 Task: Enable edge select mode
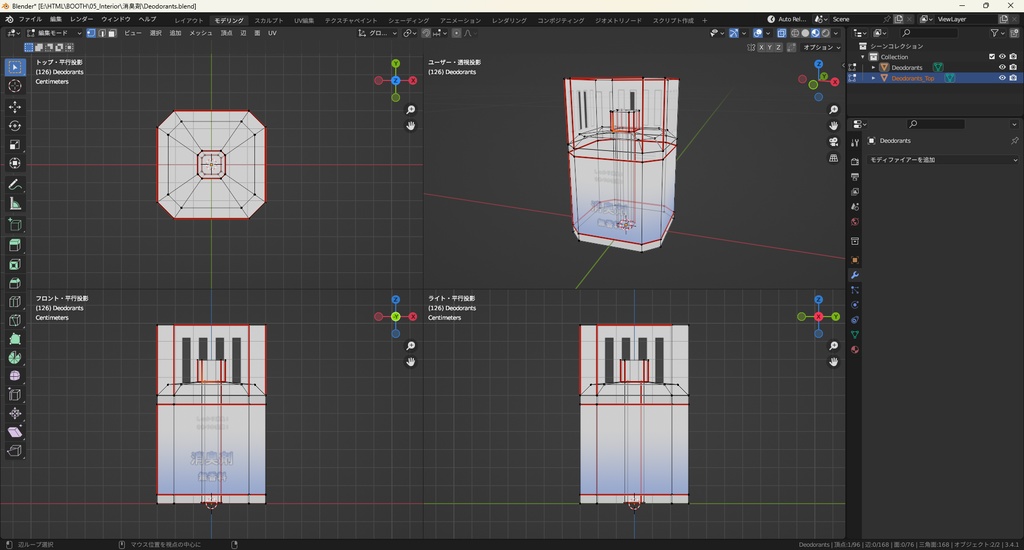pos(102,33)
